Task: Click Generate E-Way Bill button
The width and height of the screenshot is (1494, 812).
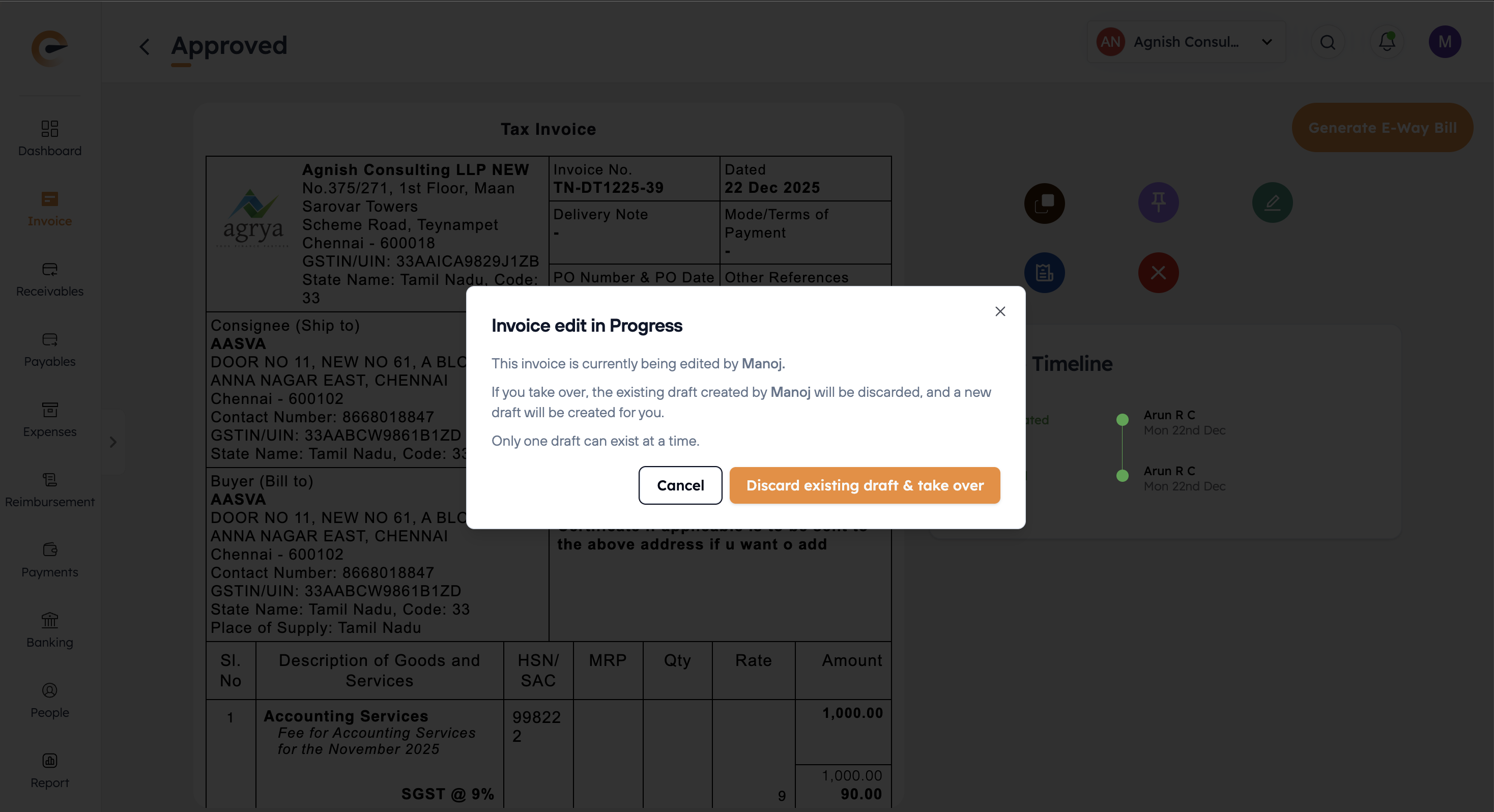Action: coord(1382,128)
